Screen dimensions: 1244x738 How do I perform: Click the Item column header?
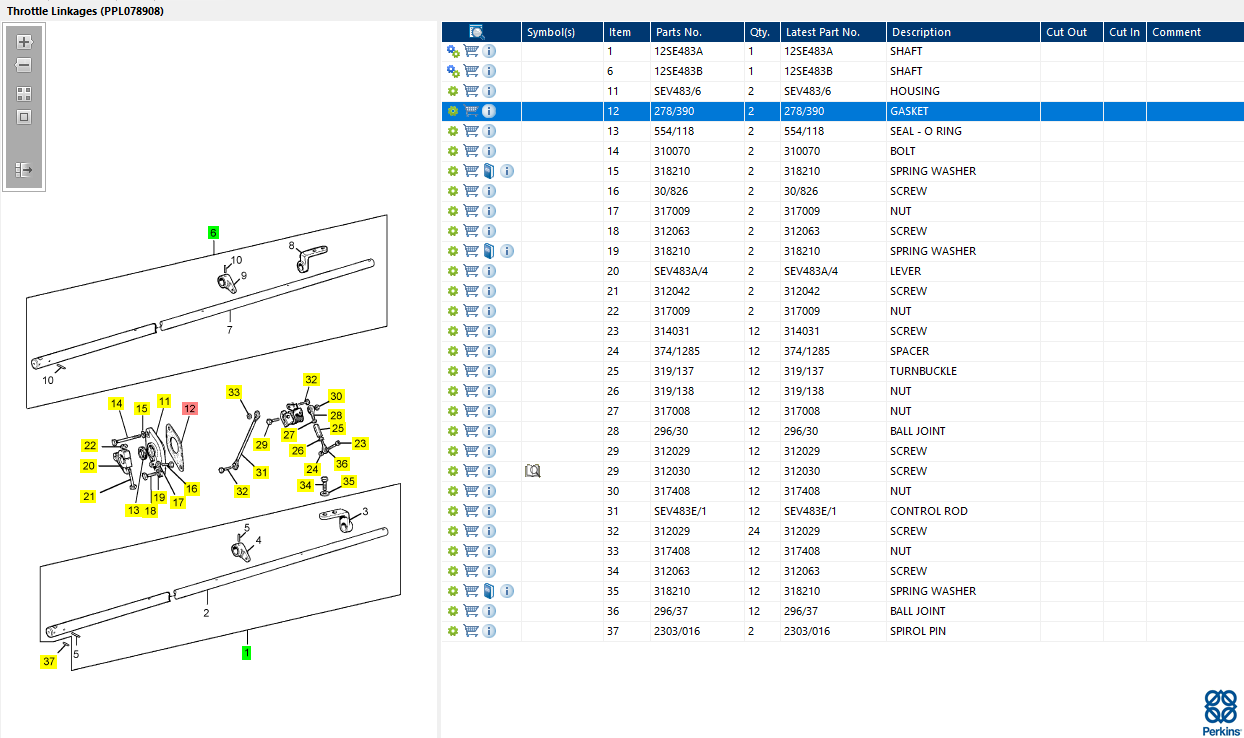tap(627, 32)
